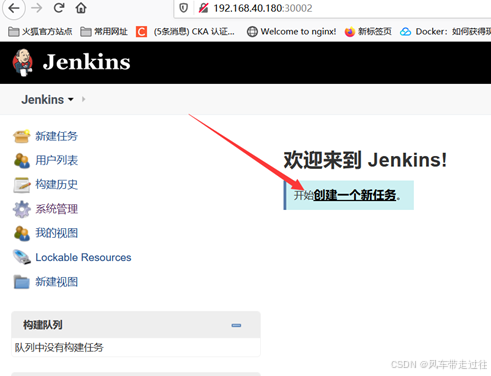This screenshot has height=376, width=491.
Task: Open 我的视图 in the sidebar
Action: pos(57,233)
